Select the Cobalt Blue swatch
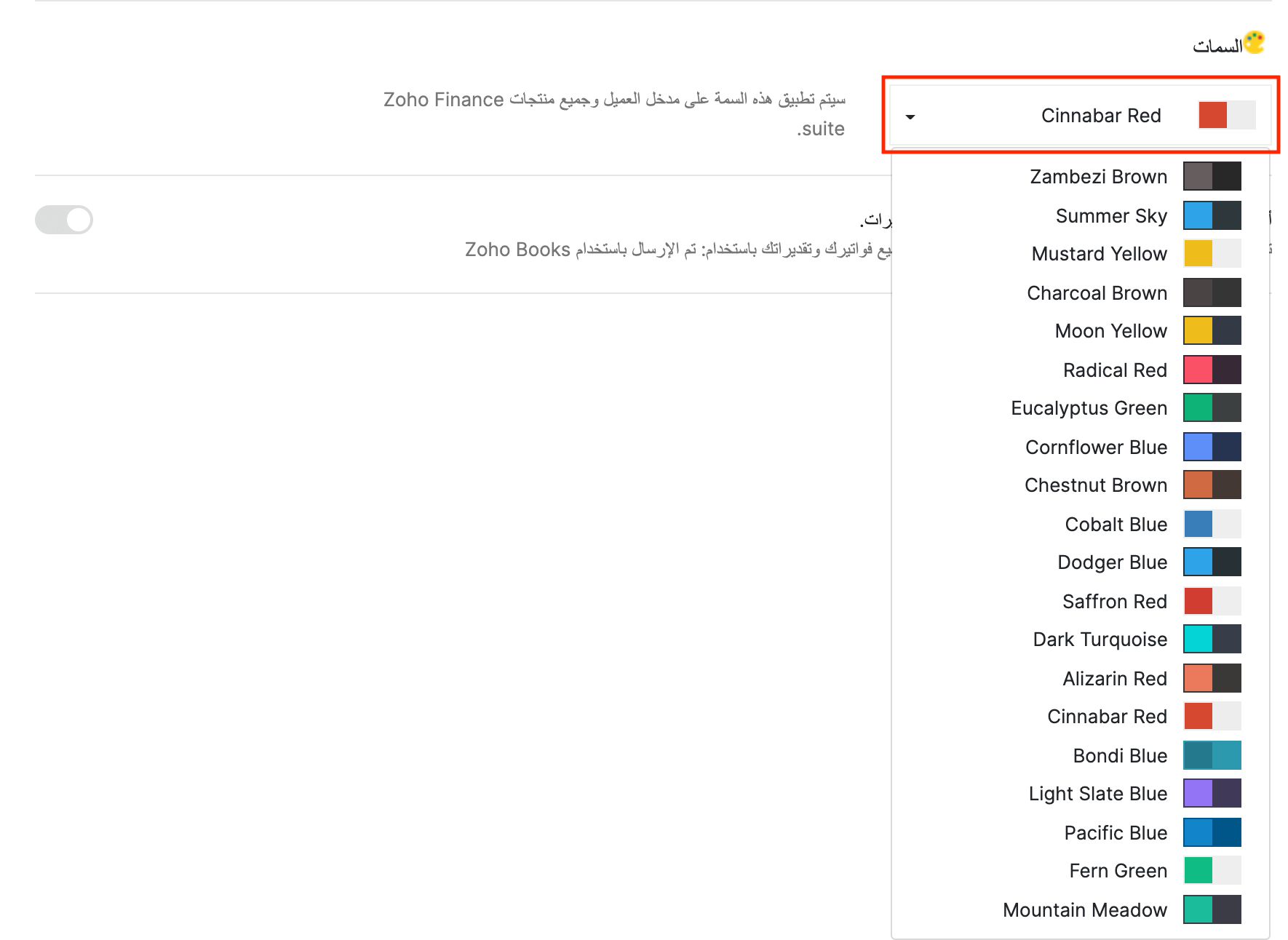Viewport: 1288px width, 940px height. click(x=1212, y=525)
